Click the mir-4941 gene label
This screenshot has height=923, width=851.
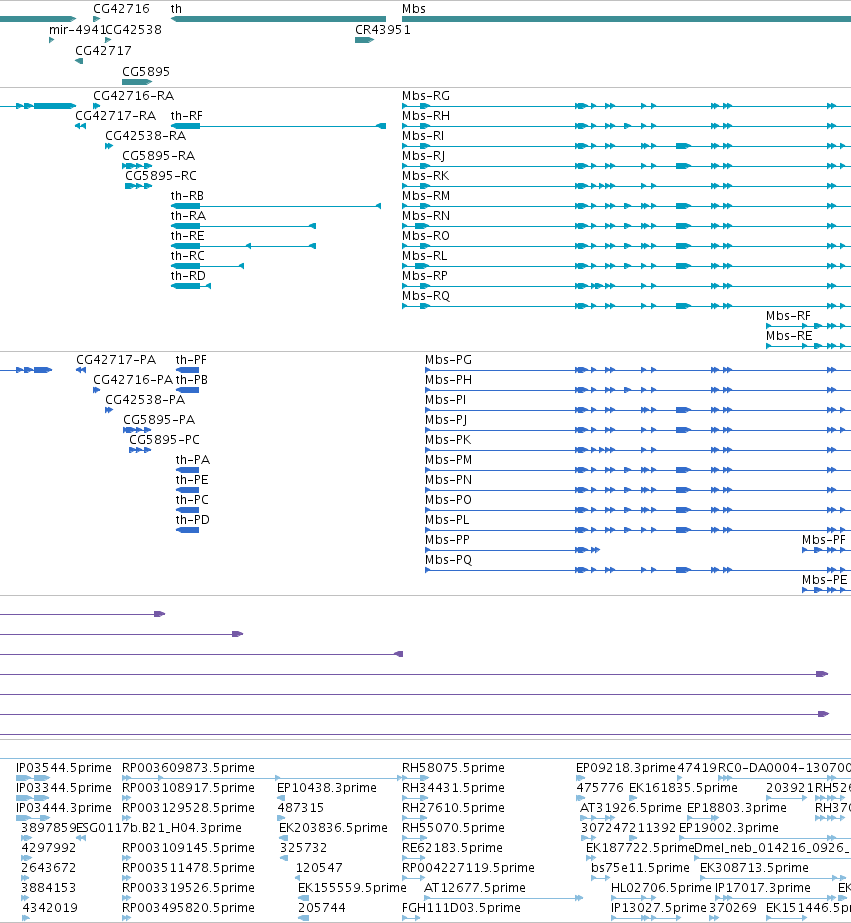point(77,29)
